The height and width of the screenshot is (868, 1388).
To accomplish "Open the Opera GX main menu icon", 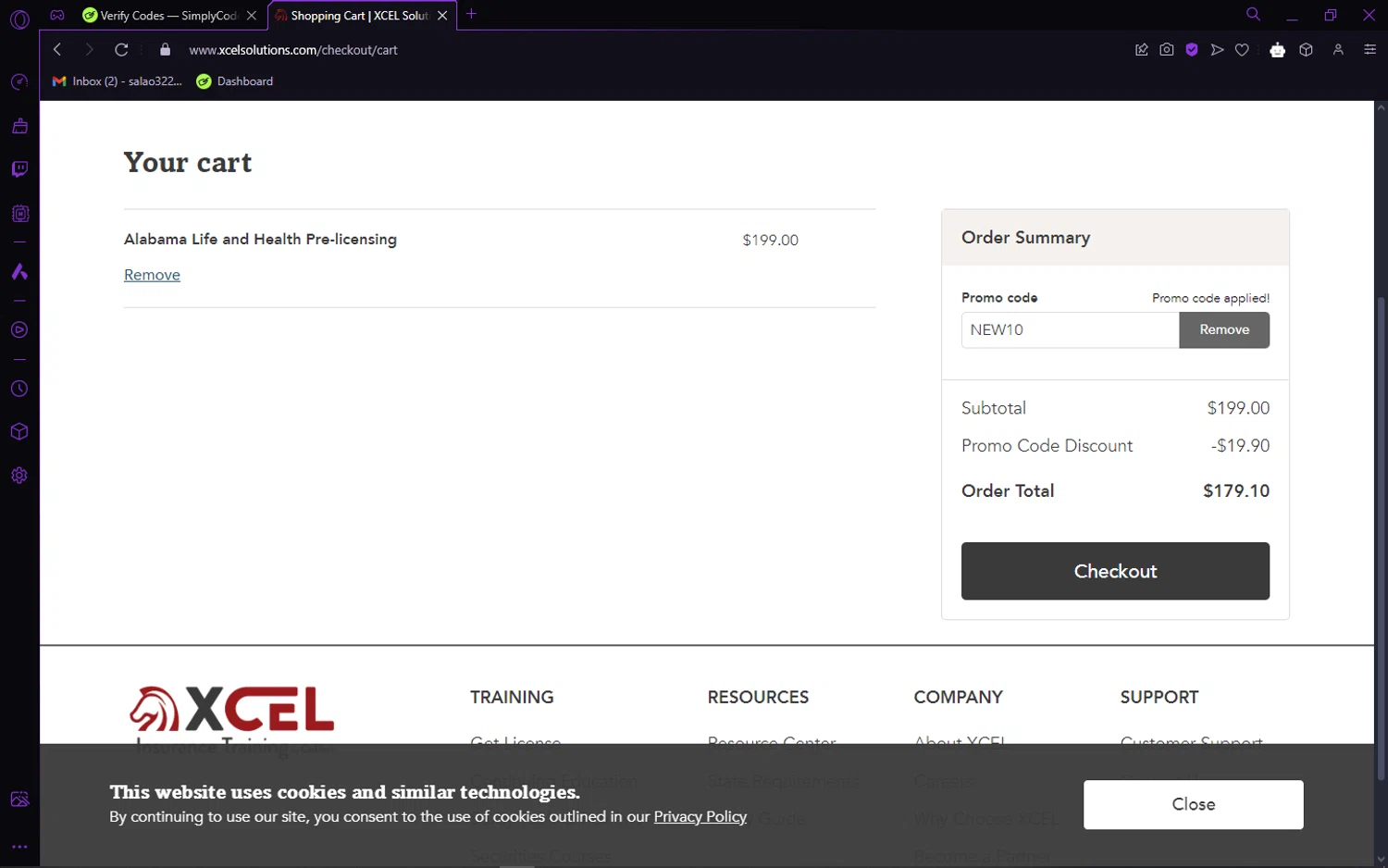I will (19, 19).
